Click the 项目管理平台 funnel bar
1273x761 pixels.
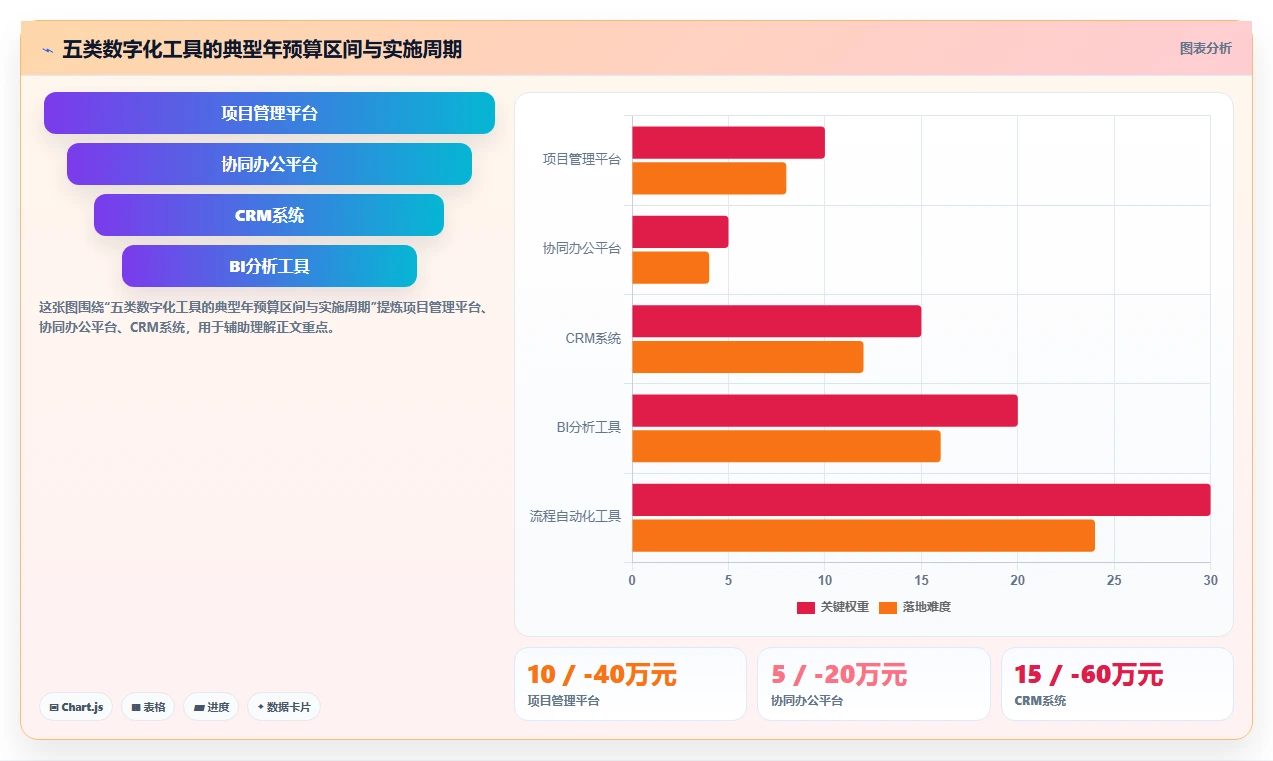tap(269, 113)
